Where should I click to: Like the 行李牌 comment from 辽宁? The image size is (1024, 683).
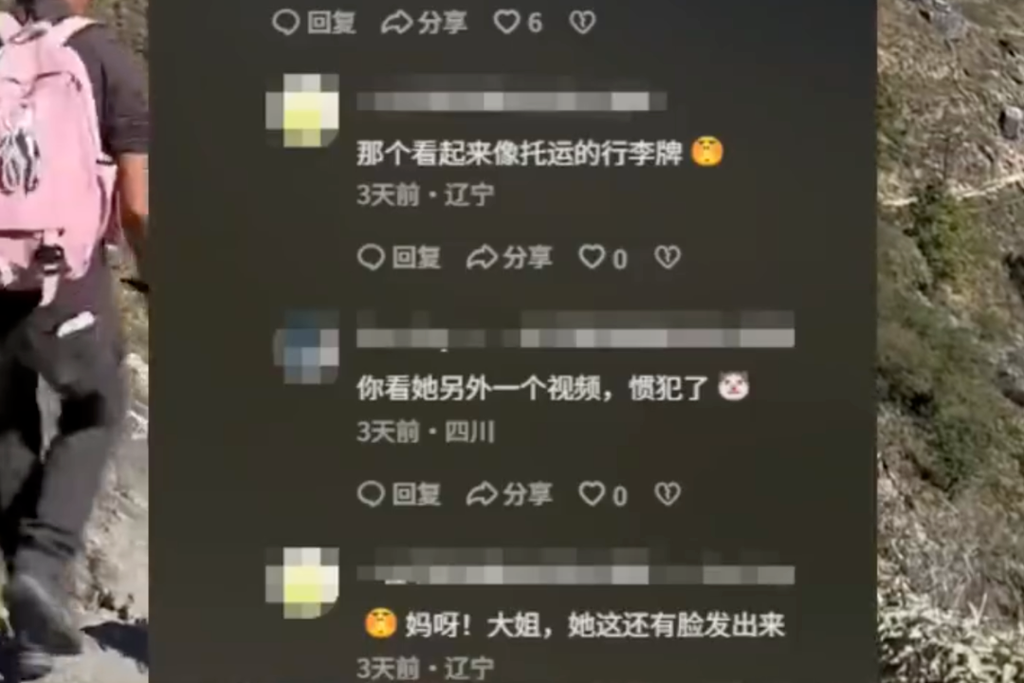[x=603, y=257]
